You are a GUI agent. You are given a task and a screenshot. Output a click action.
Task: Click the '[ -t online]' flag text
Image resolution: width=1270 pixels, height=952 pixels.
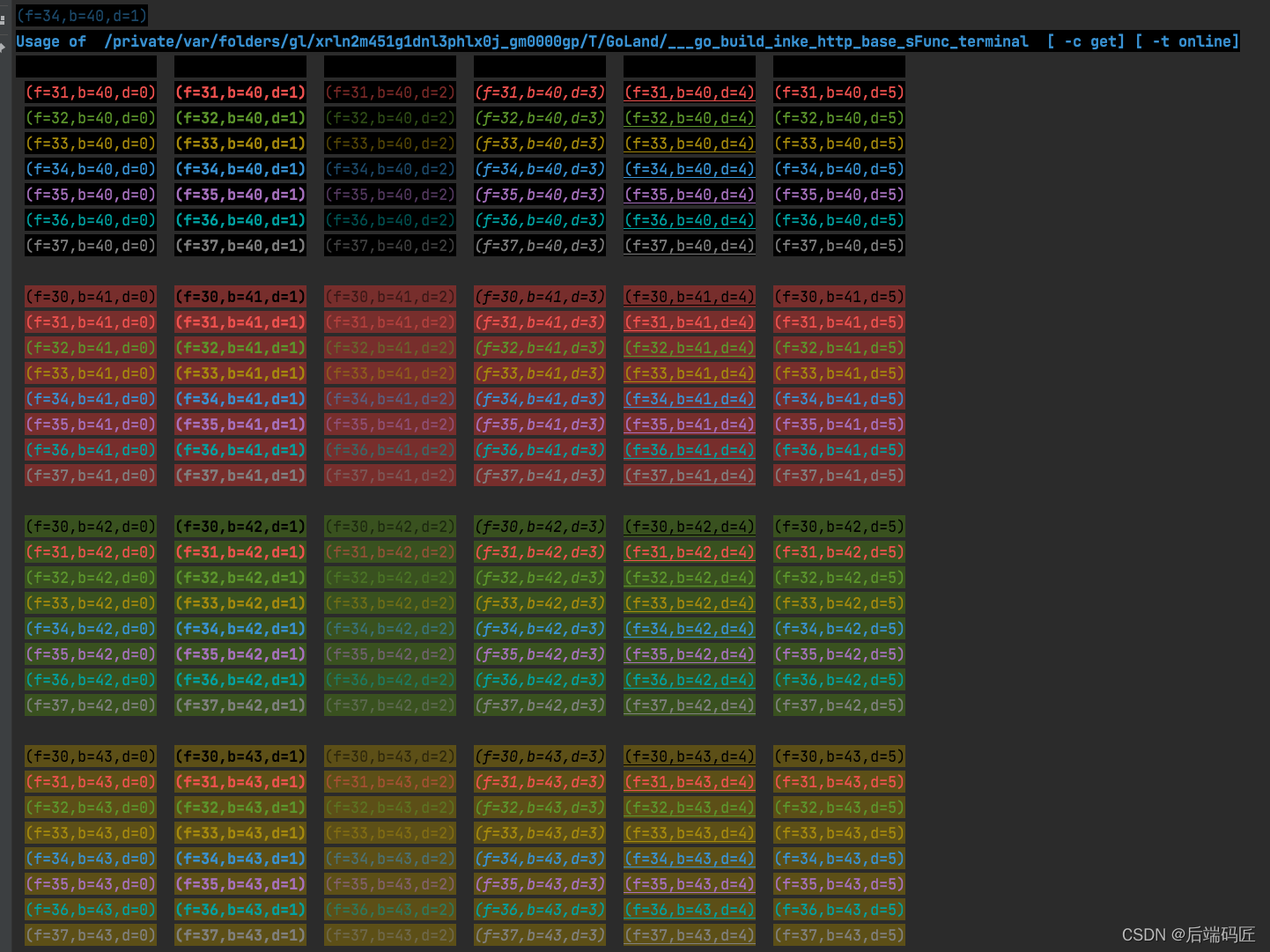tap(1187, 41)
